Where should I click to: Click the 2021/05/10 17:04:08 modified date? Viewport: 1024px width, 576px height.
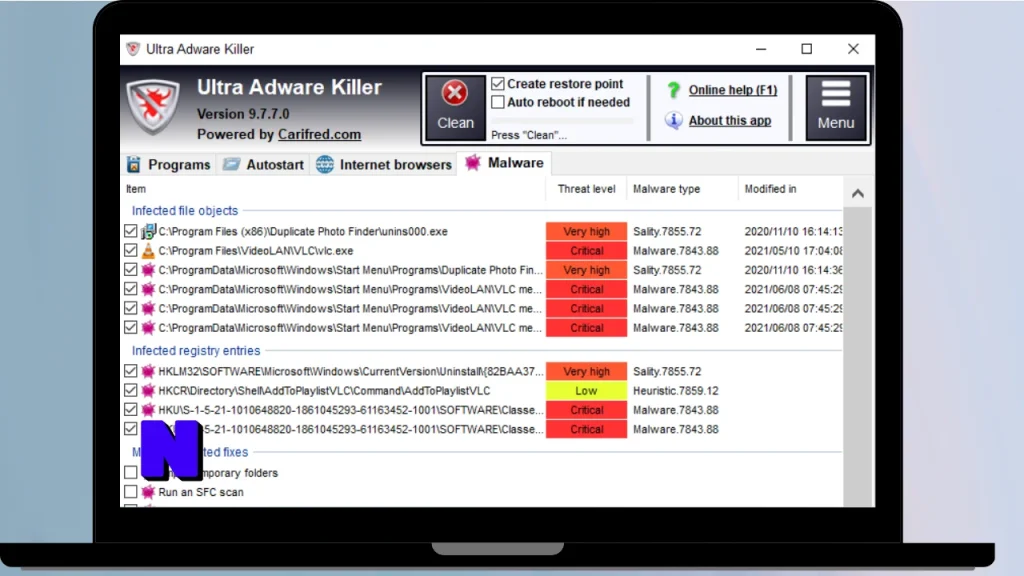pos(793,251)
